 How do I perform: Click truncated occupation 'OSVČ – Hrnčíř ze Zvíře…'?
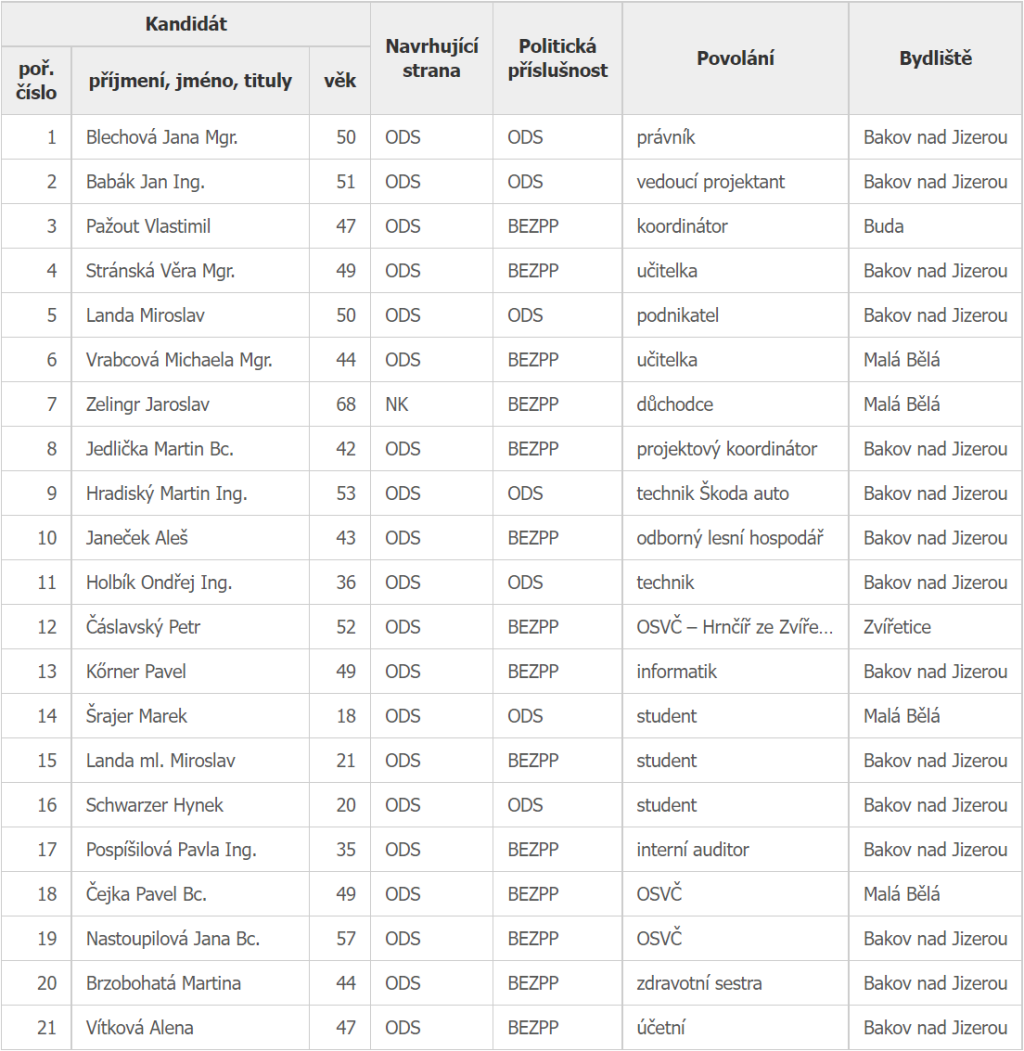pyautogui.click(x=735, y=627)
